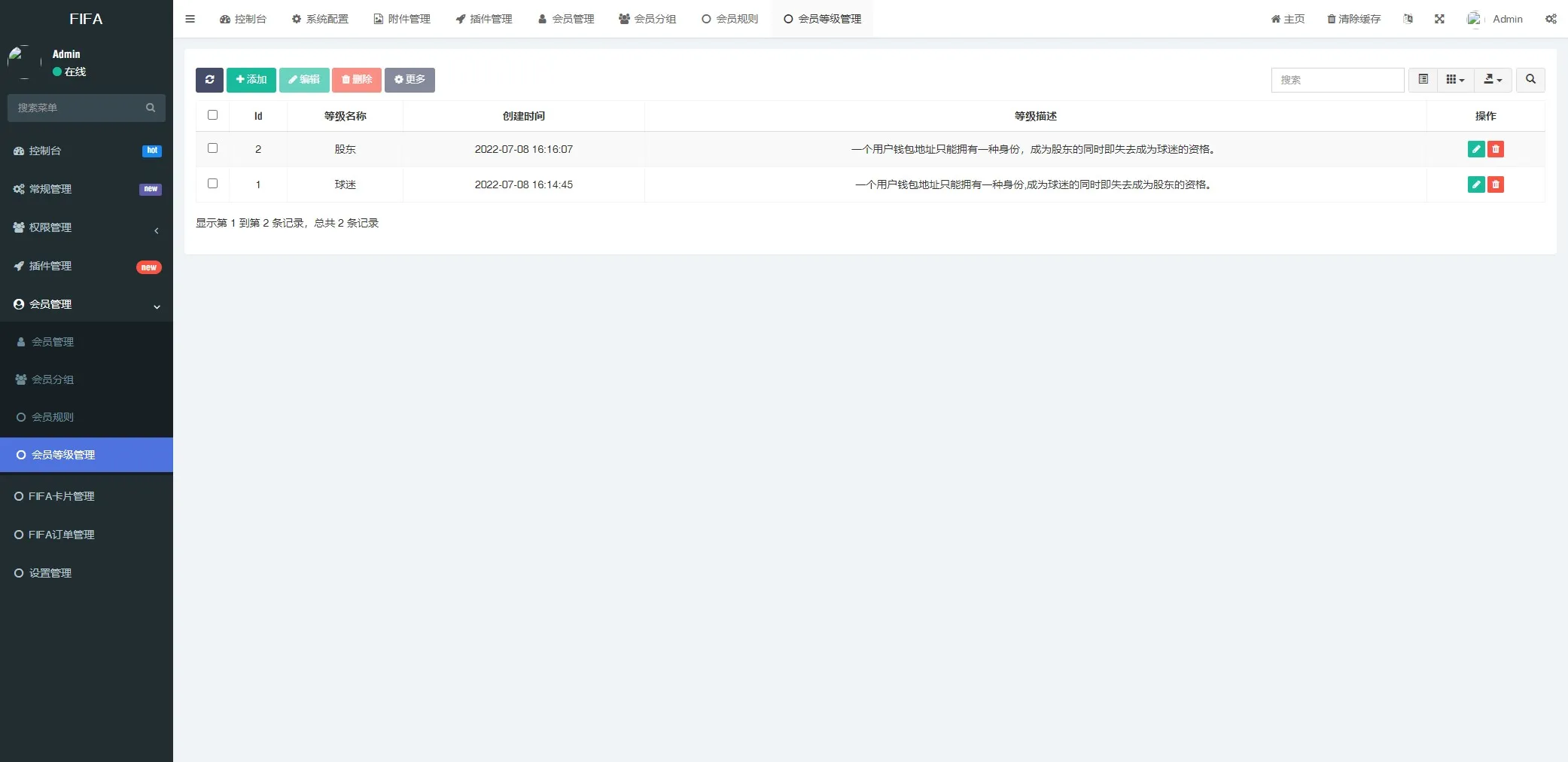The image size is (1568, 762).
Task: Edit the 股东 row with pencil icon
Action: point(1476,149)
